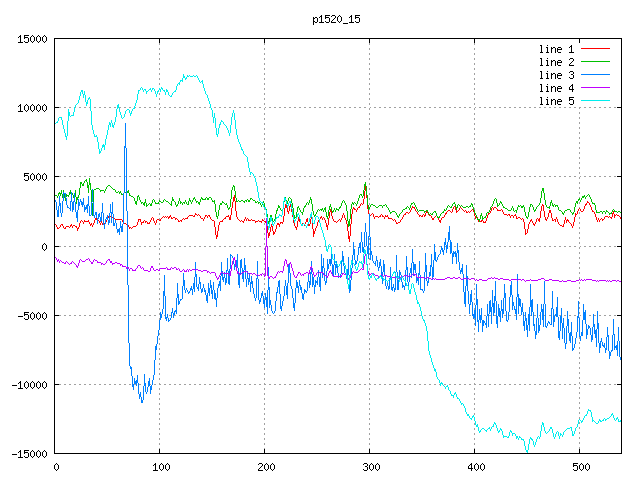The image size is (640, 480).
Task: Click the blue line 3 legend sample
Action: (596, 75)
